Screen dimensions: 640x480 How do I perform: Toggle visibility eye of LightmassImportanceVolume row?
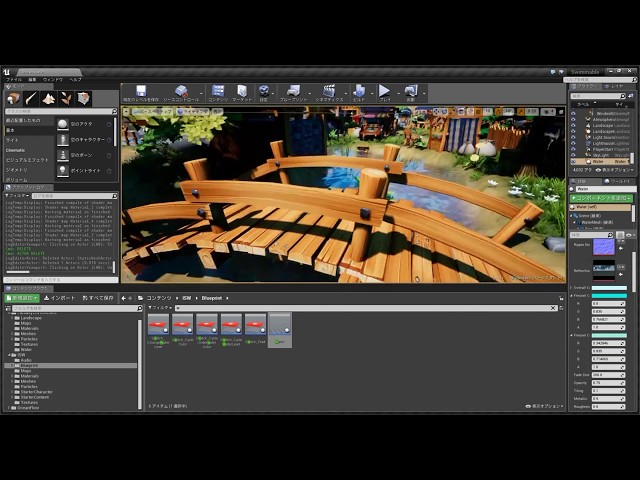[573, 143]
